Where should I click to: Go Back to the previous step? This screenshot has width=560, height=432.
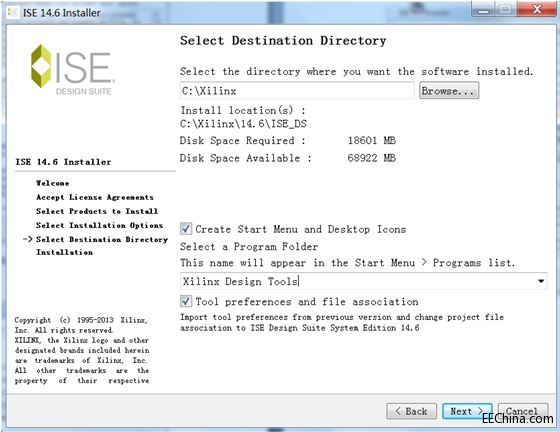point(411,411)
